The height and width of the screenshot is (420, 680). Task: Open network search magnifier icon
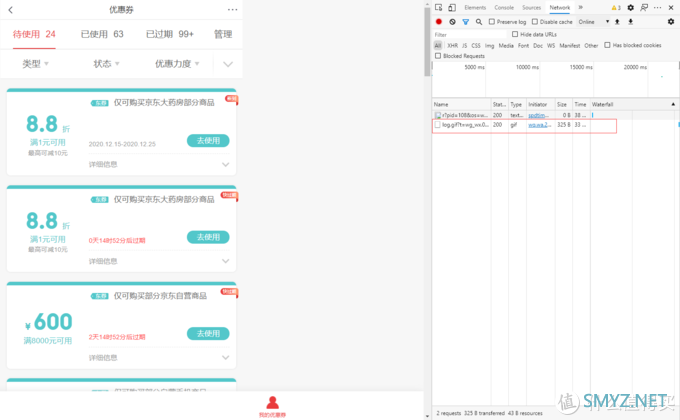[x=479, y=22]
